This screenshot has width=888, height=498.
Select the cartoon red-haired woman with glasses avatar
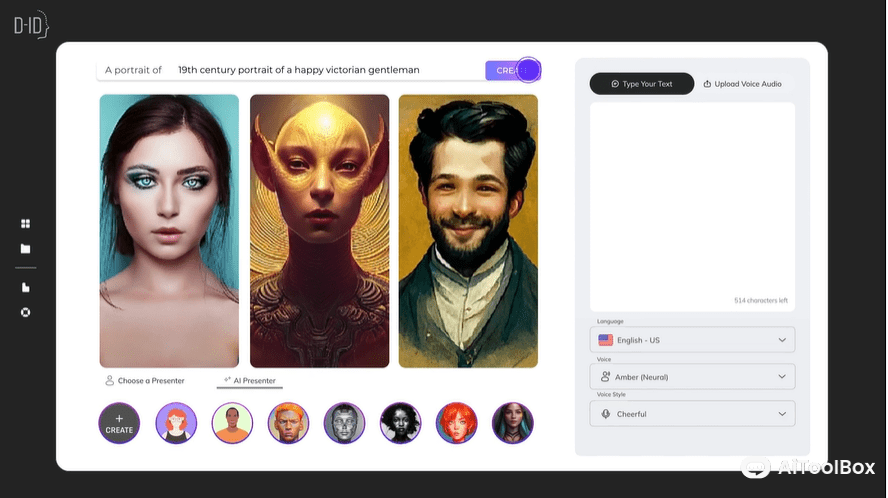click(176, 423)
